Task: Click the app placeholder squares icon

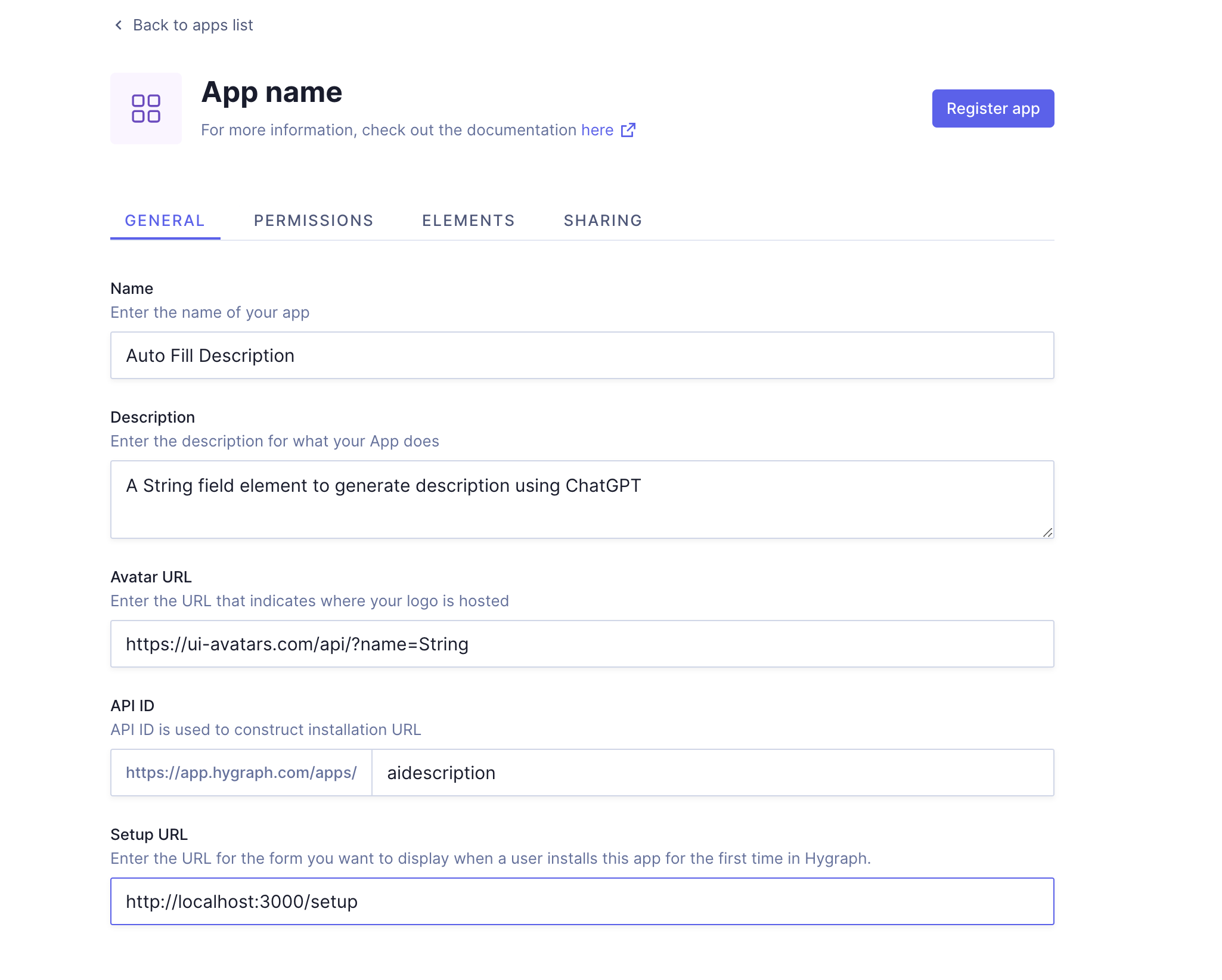Action: tap(146, 108)
